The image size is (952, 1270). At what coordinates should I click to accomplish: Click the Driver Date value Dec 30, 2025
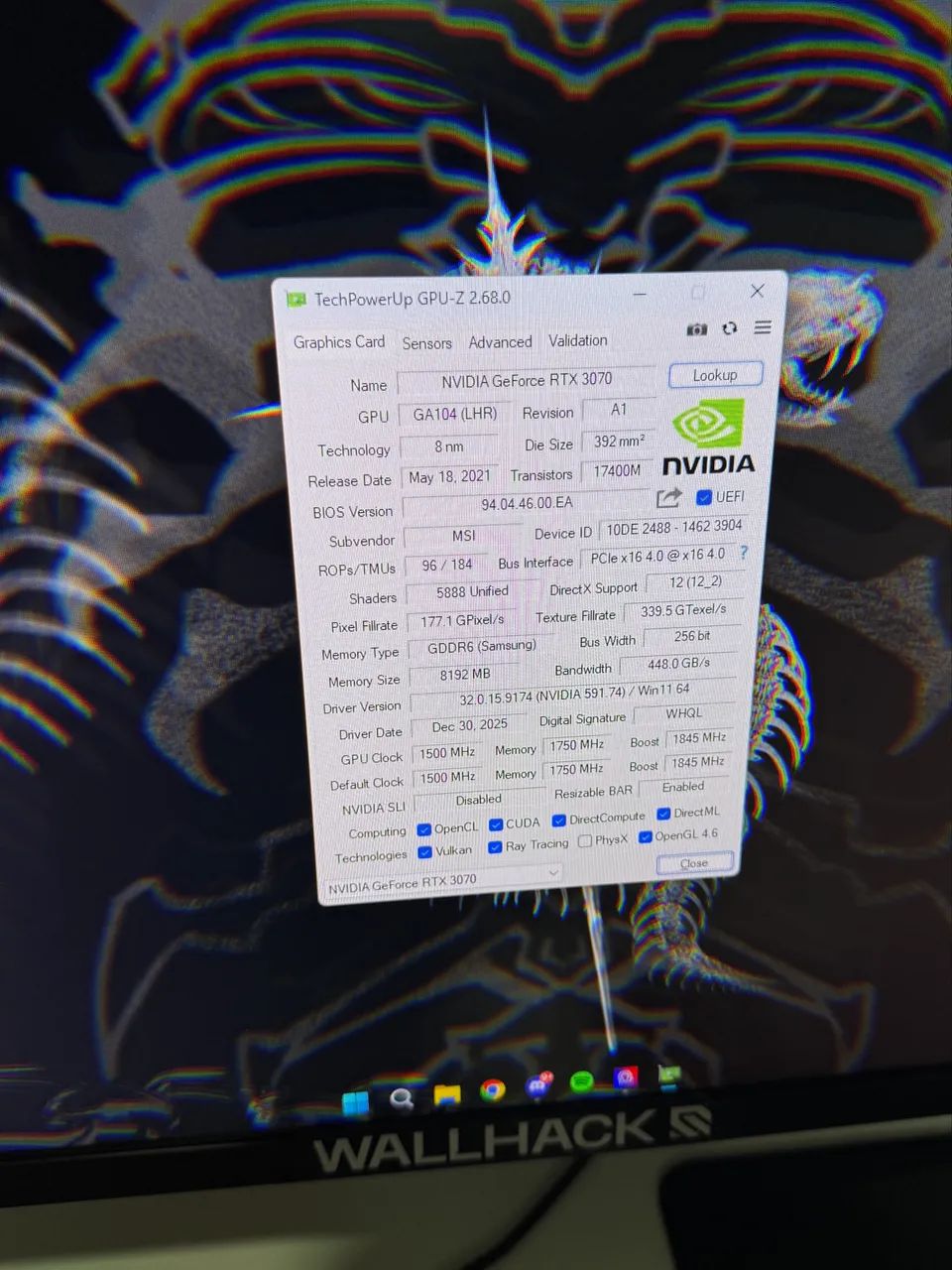[x=469, y=725]
